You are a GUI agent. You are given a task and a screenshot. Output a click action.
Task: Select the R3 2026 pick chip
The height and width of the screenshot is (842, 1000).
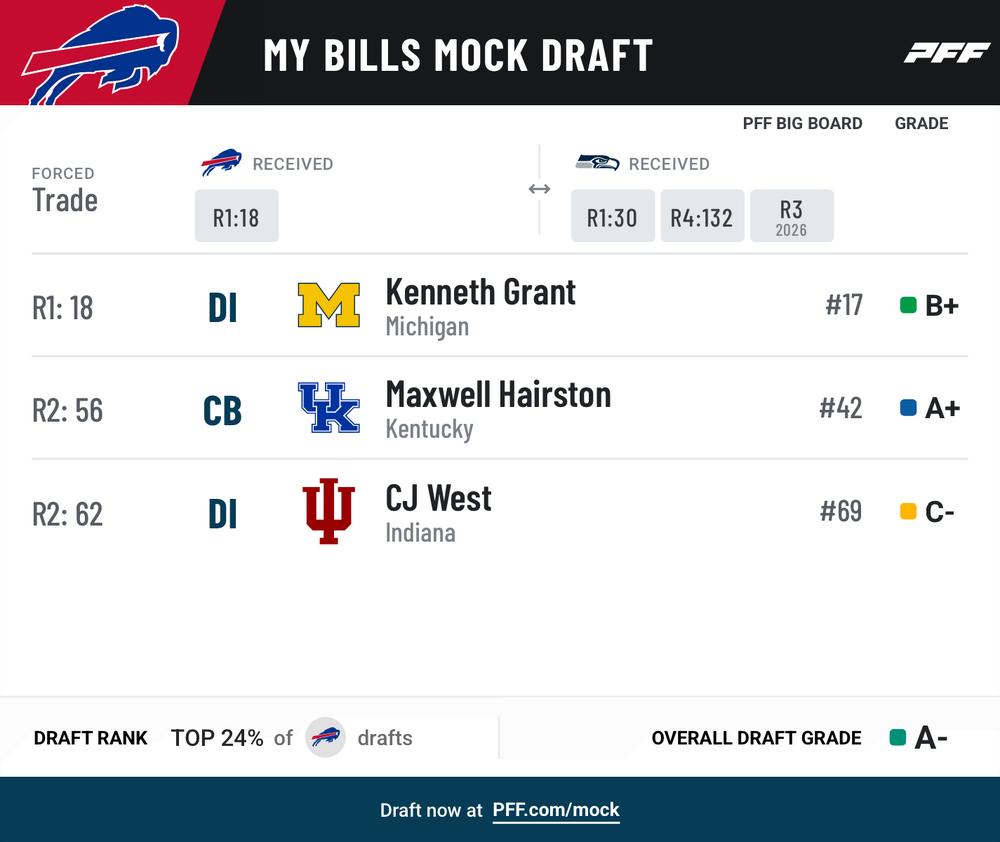click(791, 216)
